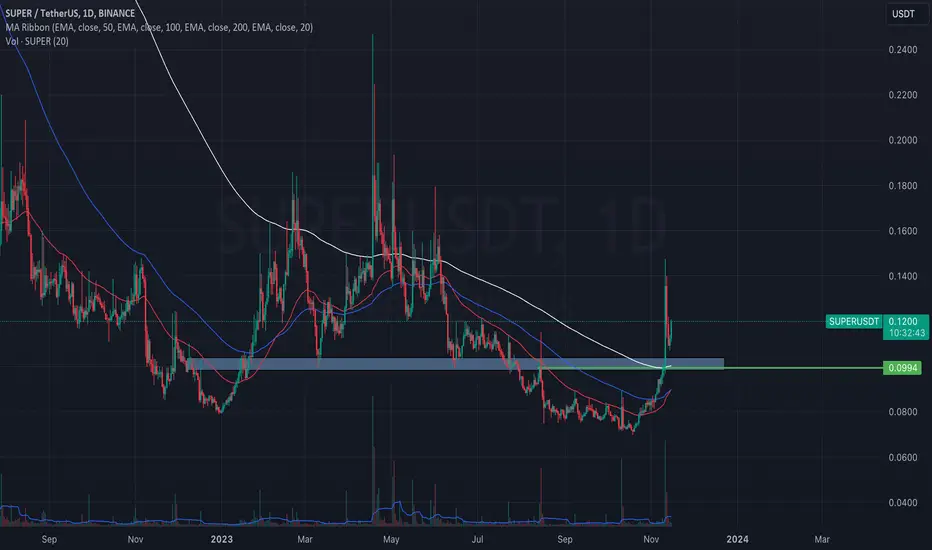This screenshot has height=550, width=932.
Task: Click the 2023 time axis label
Action: 222,539
